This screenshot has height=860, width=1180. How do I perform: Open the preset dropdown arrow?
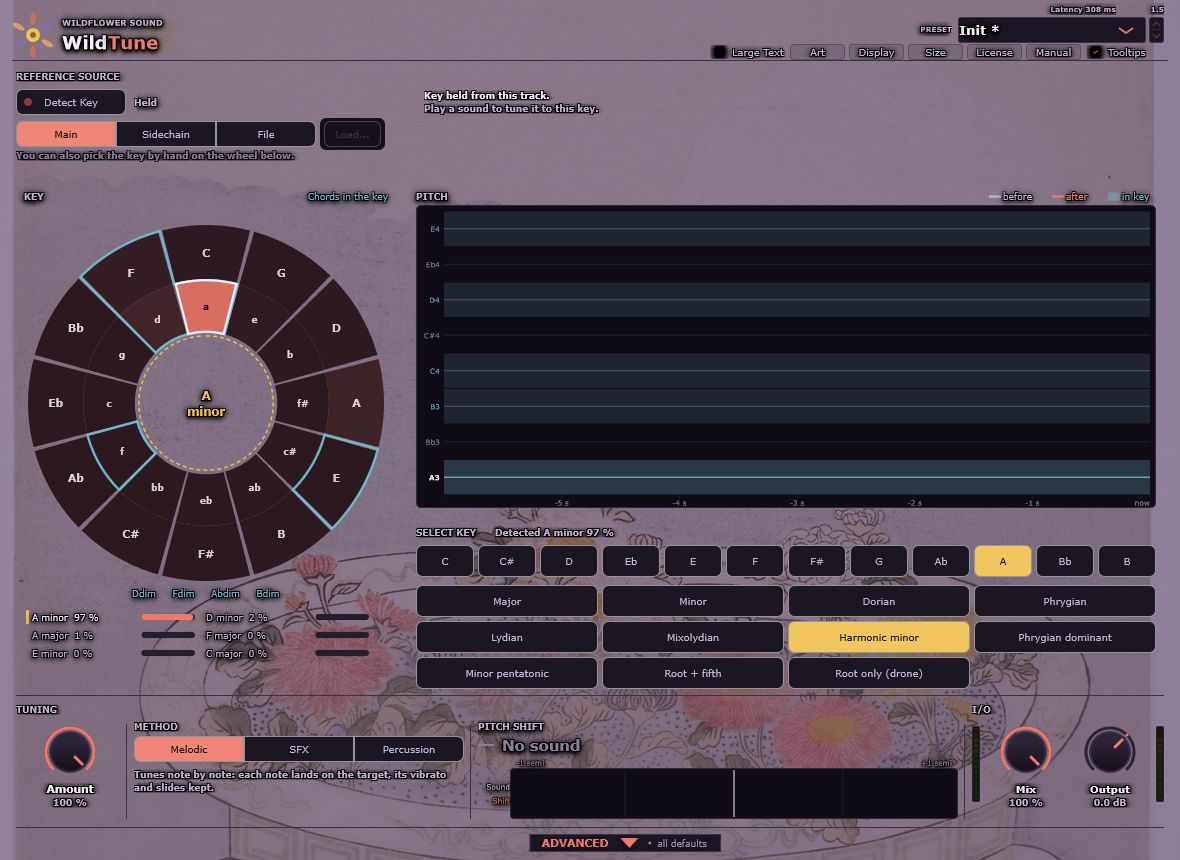click(x=1126, y=30)
